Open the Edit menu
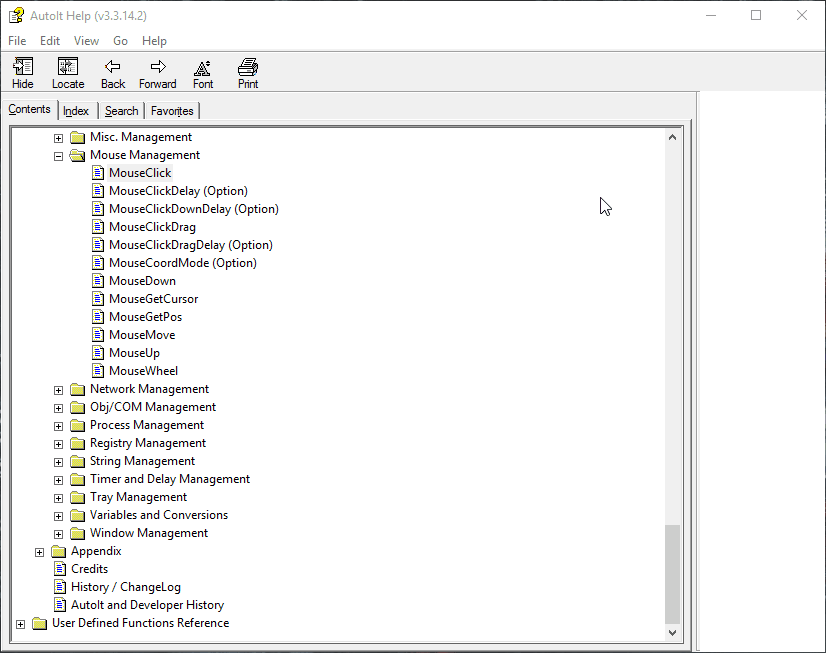Screen dimensions: 826x653 click(x=50, y=41)
